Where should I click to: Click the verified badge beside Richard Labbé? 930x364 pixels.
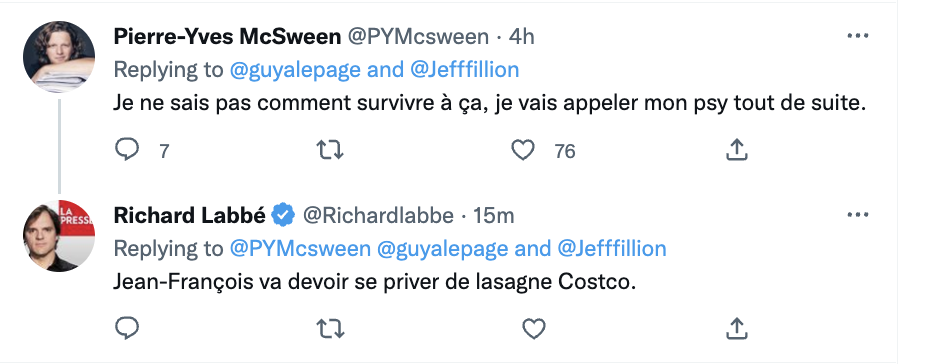click(x=284, y=215)
